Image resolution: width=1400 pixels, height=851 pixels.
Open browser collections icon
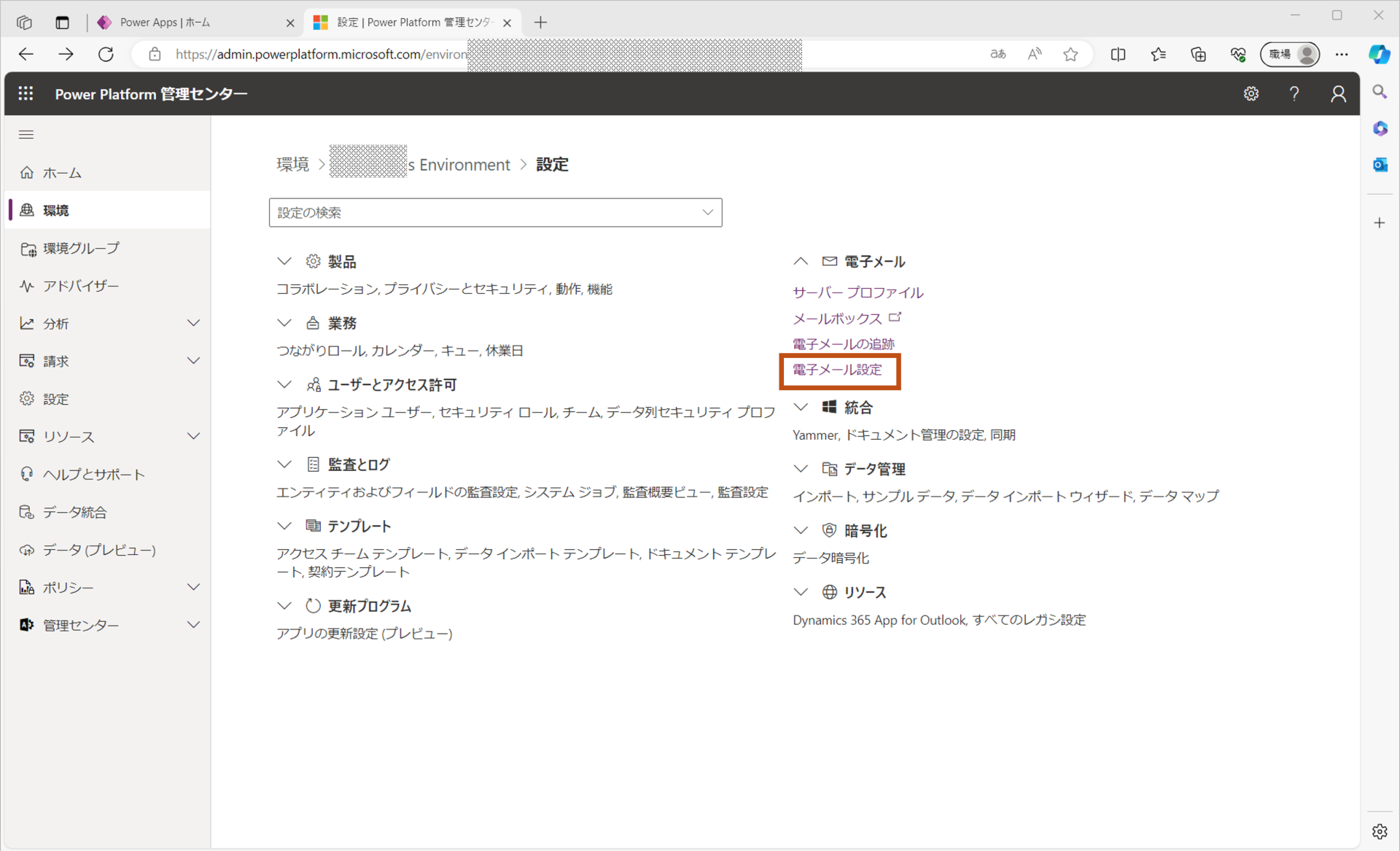coord(1198,54)
